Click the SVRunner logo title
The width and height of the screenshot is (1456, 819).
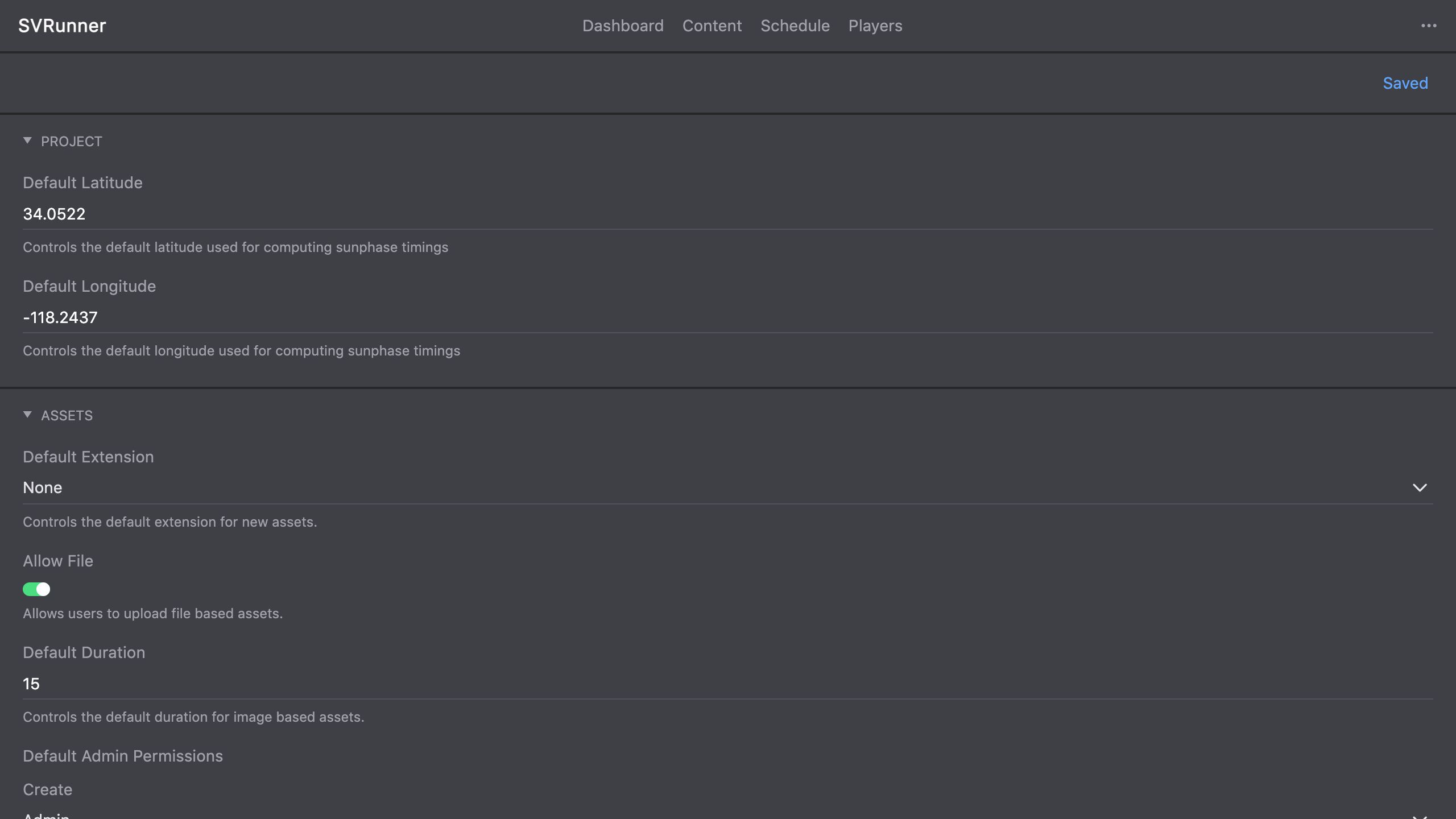62,26
